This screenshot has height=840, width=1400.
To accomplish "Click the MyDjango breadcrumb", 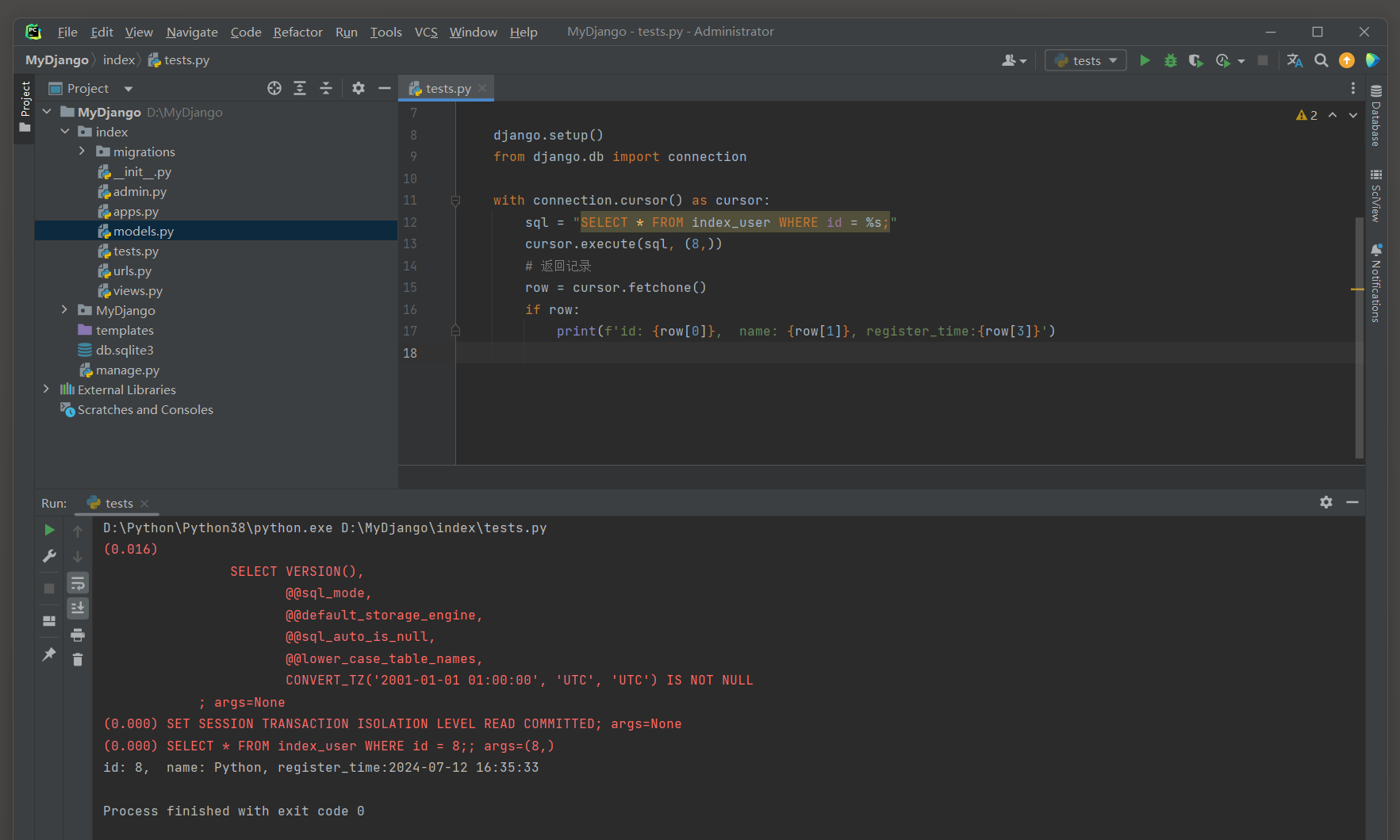I will coord(57,60).
